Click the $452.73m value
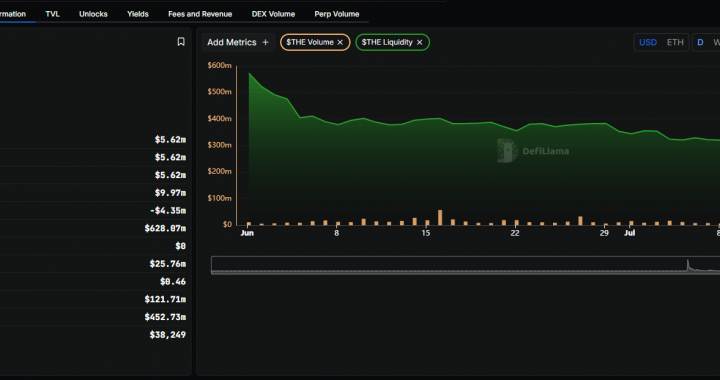720x380 pixels. pos(165,317)
